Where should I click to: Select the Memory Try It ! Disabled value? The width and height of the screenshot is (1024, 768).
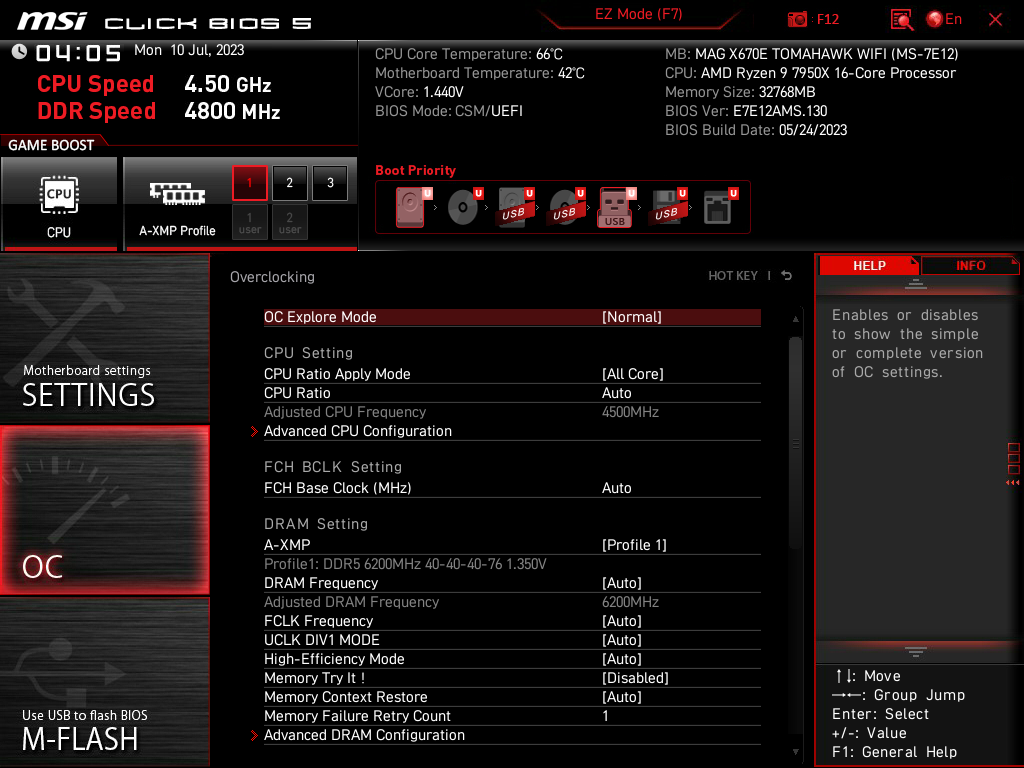click(635, 678)
